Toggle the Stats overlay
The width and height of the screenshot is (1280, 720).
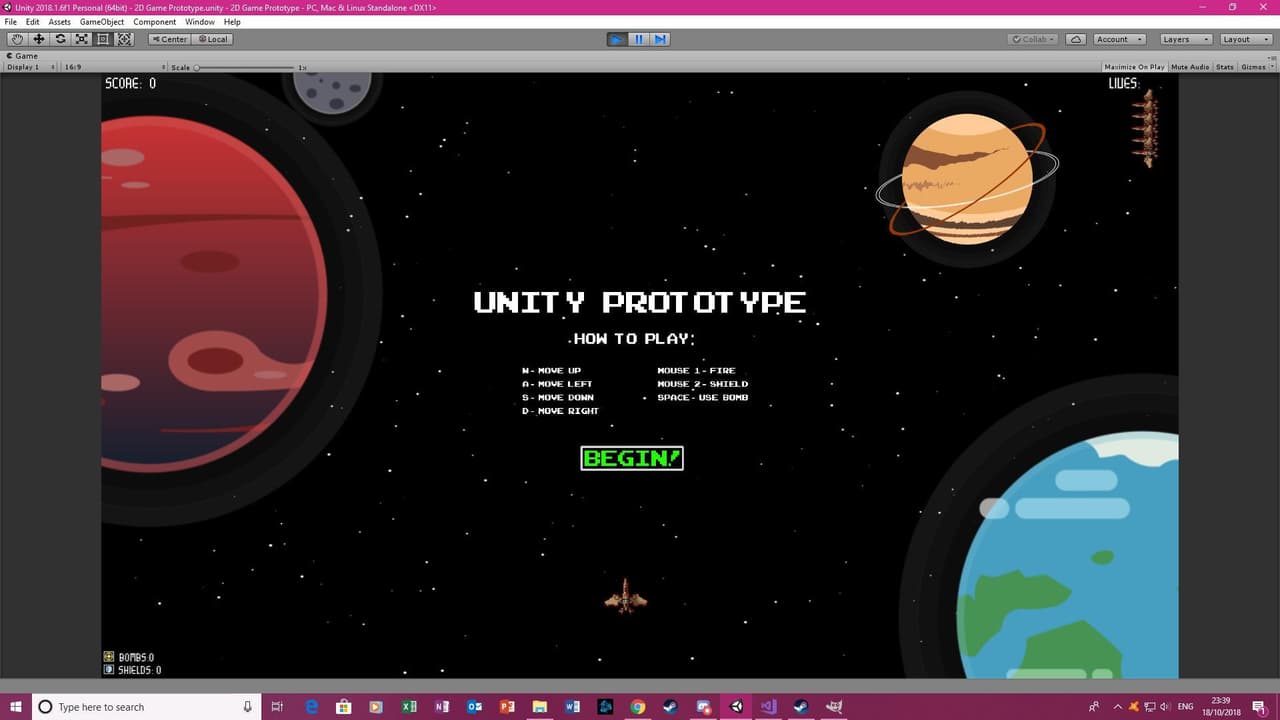(x=1225, y=67)
